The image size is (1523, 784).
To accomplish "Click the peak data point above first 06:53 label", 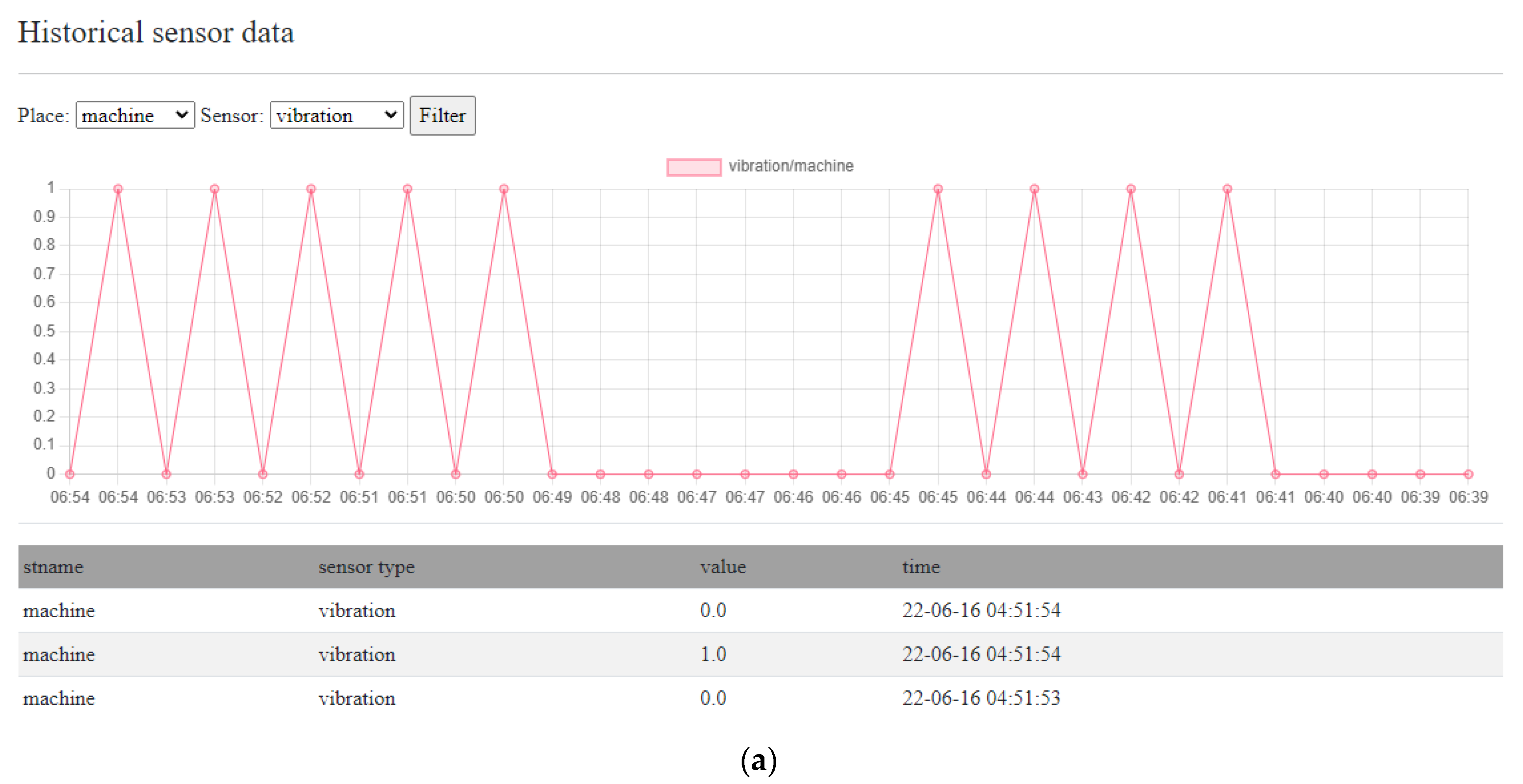I will pyautogui.click(x=215, y=189).
